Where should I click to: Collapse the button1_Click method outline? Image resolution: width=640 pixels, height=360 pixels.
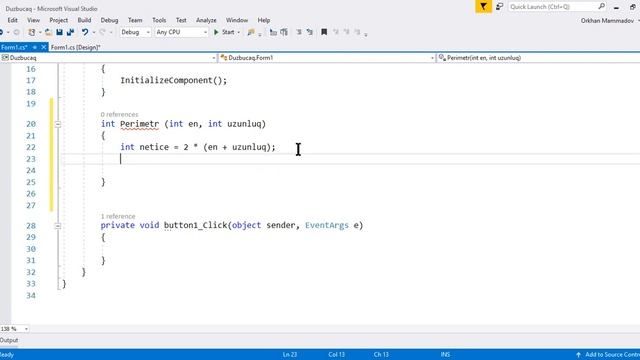pos(58,226)
